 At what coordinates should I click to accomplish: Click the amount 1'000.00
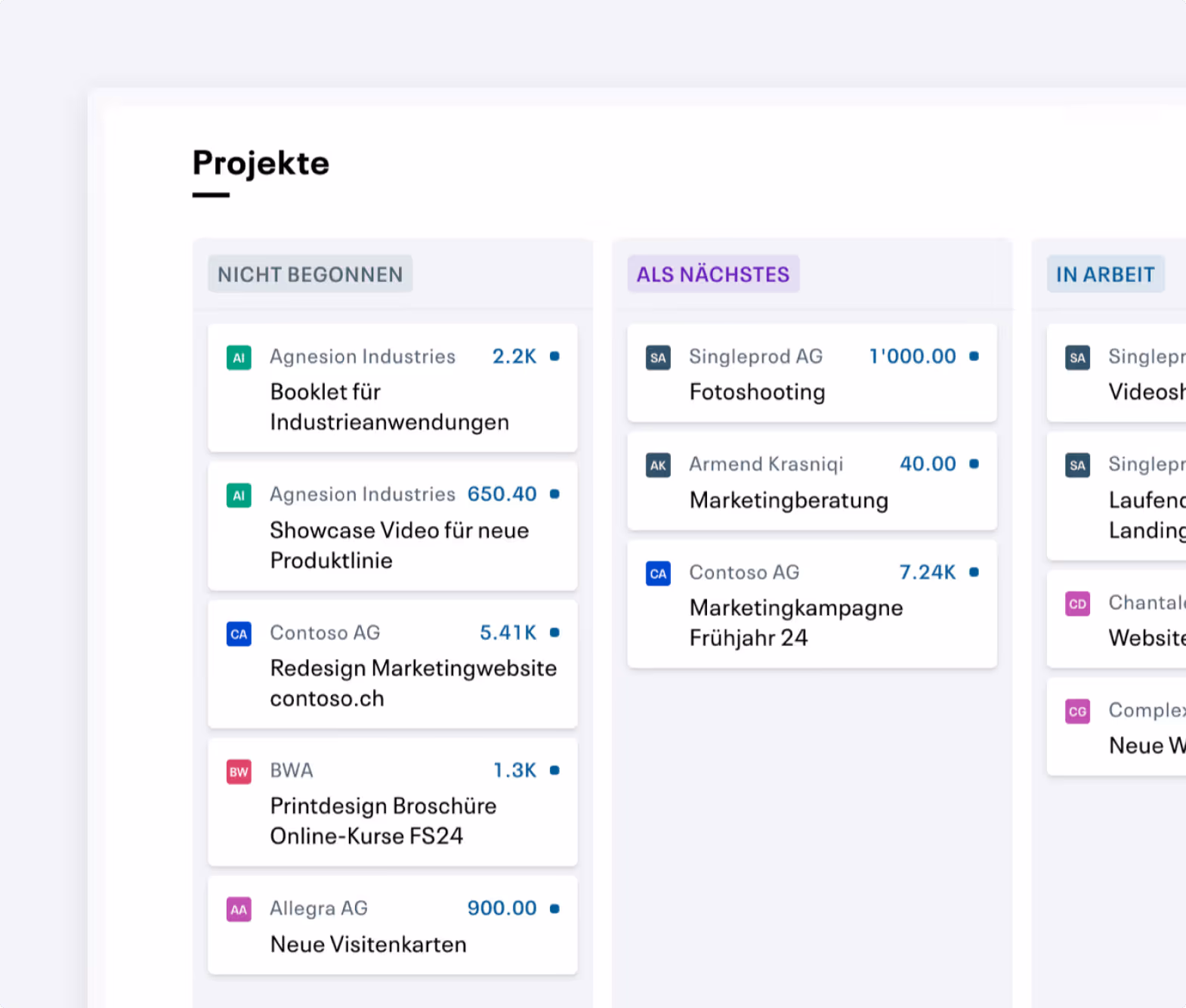(913, 356)
